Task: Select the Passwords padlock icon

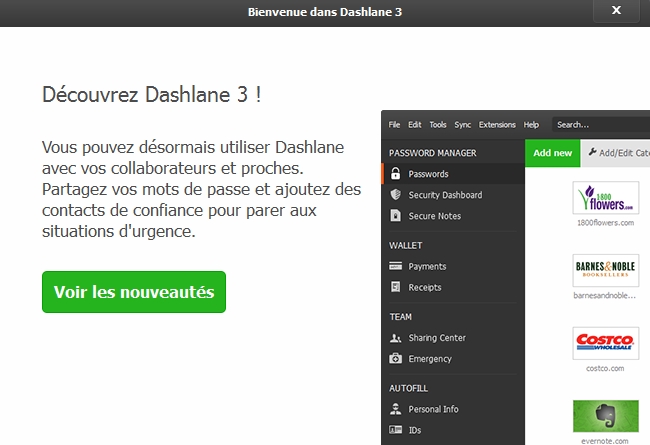Action: click(395, 174)
